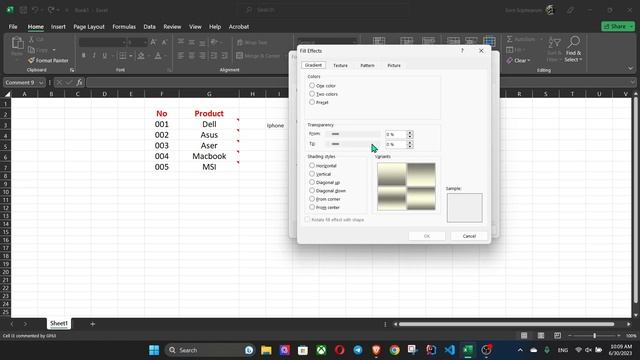640x360 pixels.
Task: Click the Top Align icon
Action: click(181, 42)
